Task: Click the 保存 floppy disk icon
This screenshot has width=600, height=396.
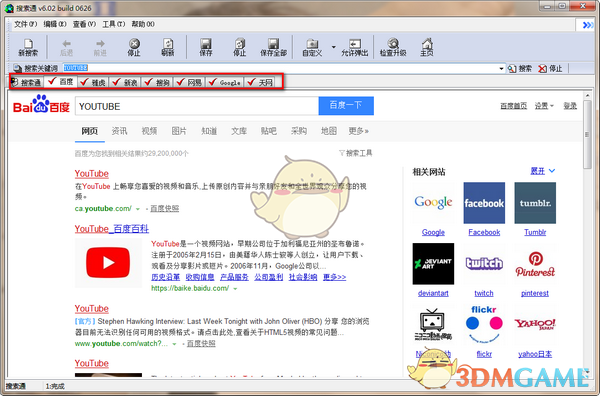Action: (x=206, y=47)
